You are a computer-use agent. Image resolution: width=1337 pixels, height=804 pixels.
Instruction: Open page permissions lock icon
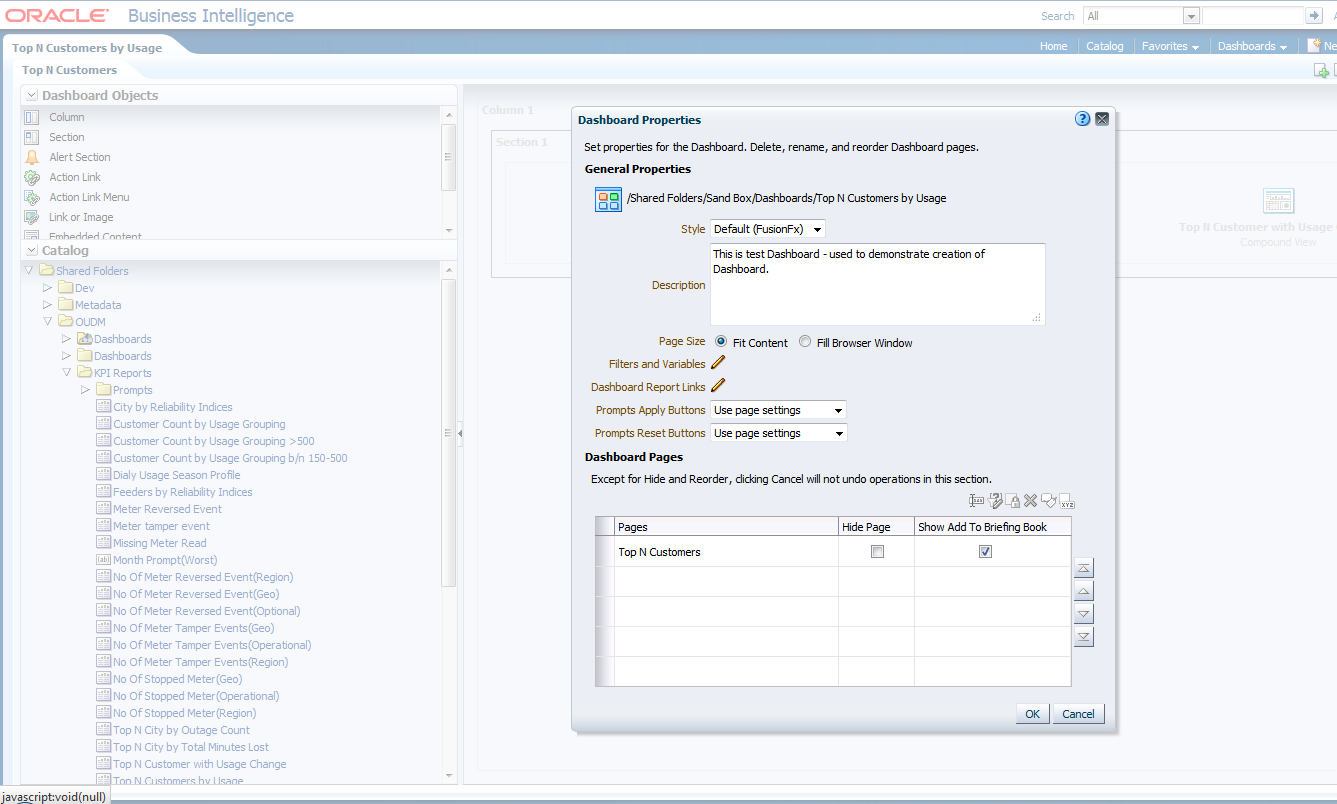click(1012, 500)
